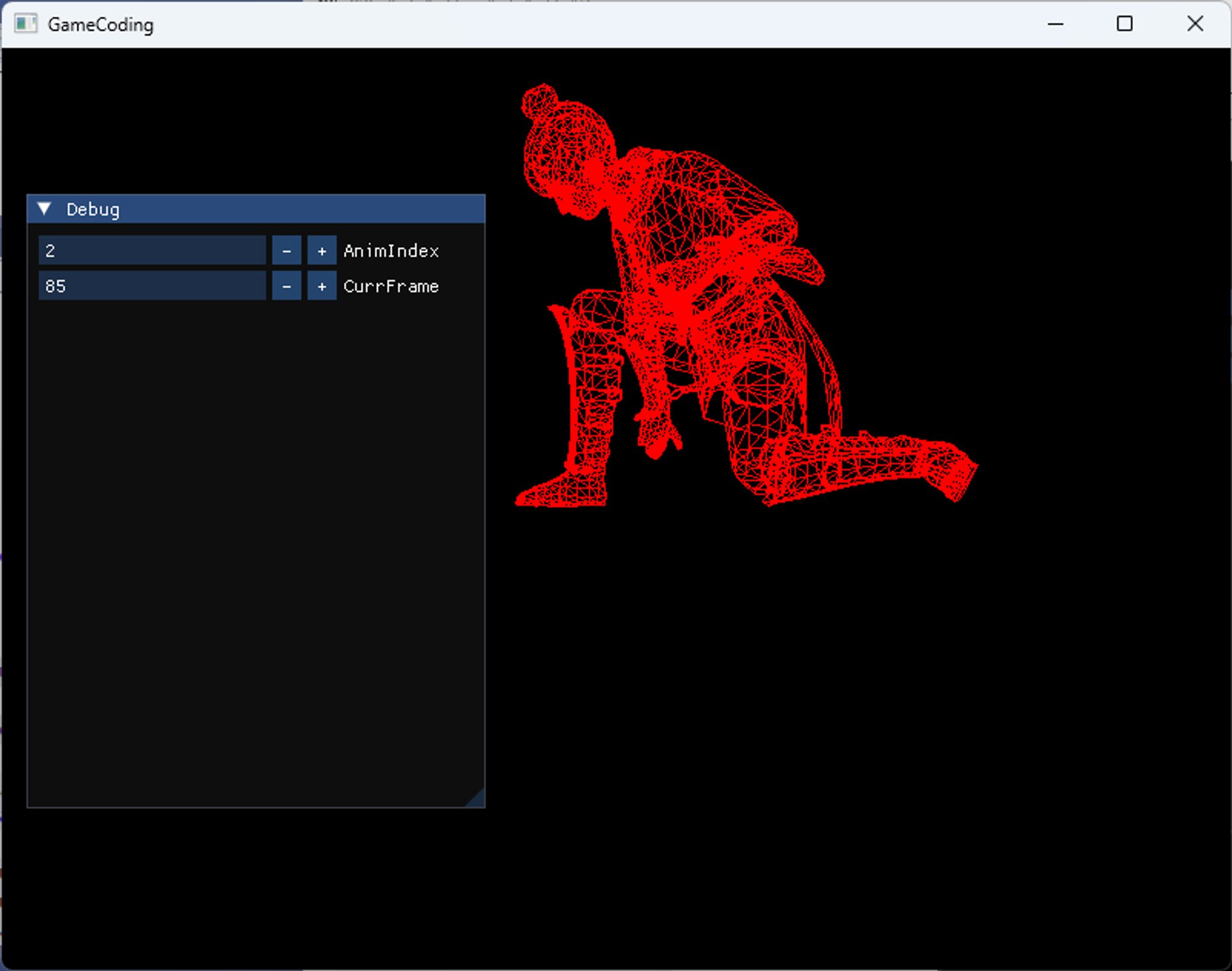Click the Debug window resize grip corner
Screen dimensions: 1232x971
(477, 799)
